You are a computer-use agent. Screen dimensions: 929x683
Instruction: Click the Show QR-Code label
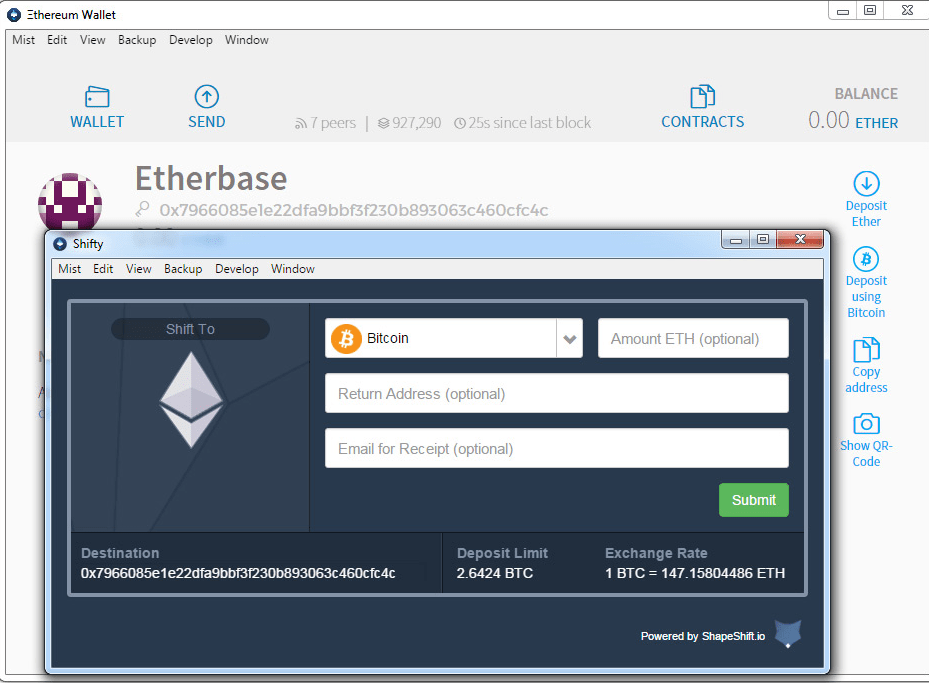point(866,454)
